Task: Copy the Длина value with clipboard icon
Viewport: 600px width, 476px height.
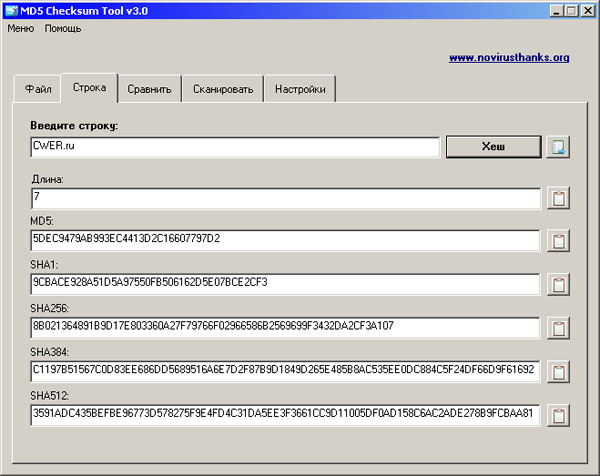Action: tap(558, 198)
